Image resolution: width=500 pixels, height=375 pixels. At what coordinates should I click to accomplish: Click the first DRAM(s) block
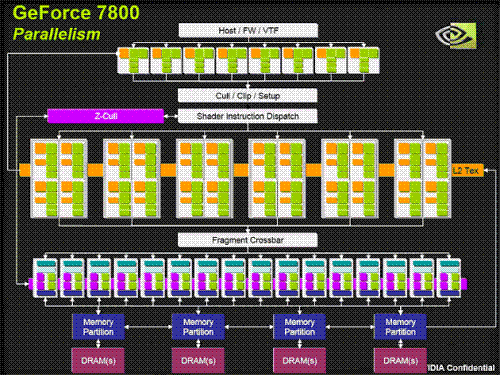[98, 360]
